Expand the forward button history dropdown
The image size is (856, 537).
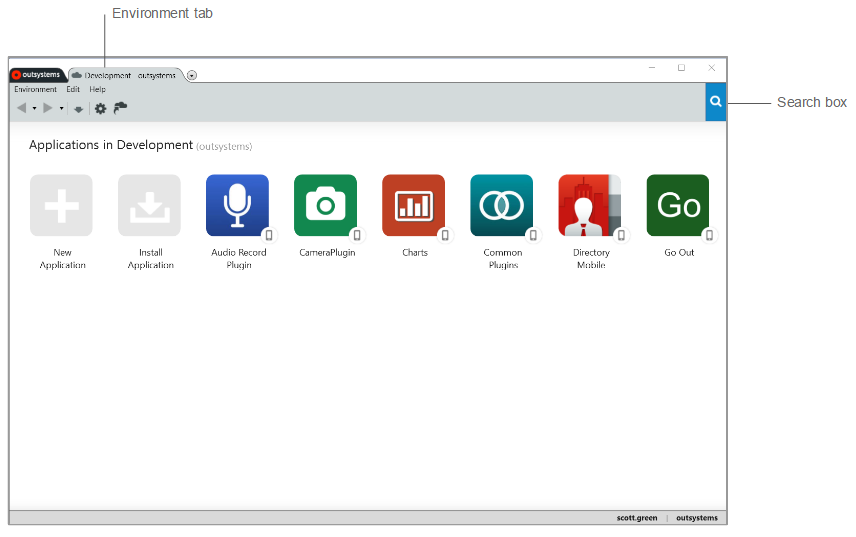[61, 108]
